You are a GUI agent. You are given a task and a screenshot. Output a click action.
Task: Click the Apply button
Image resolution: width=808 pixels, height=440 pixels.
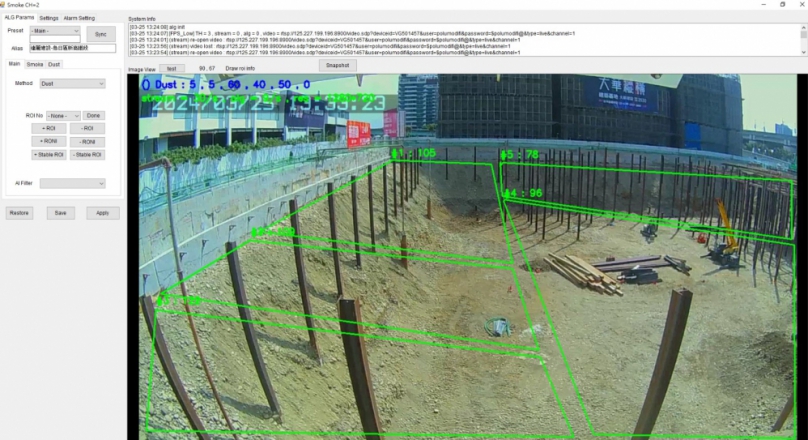point(102,213)
